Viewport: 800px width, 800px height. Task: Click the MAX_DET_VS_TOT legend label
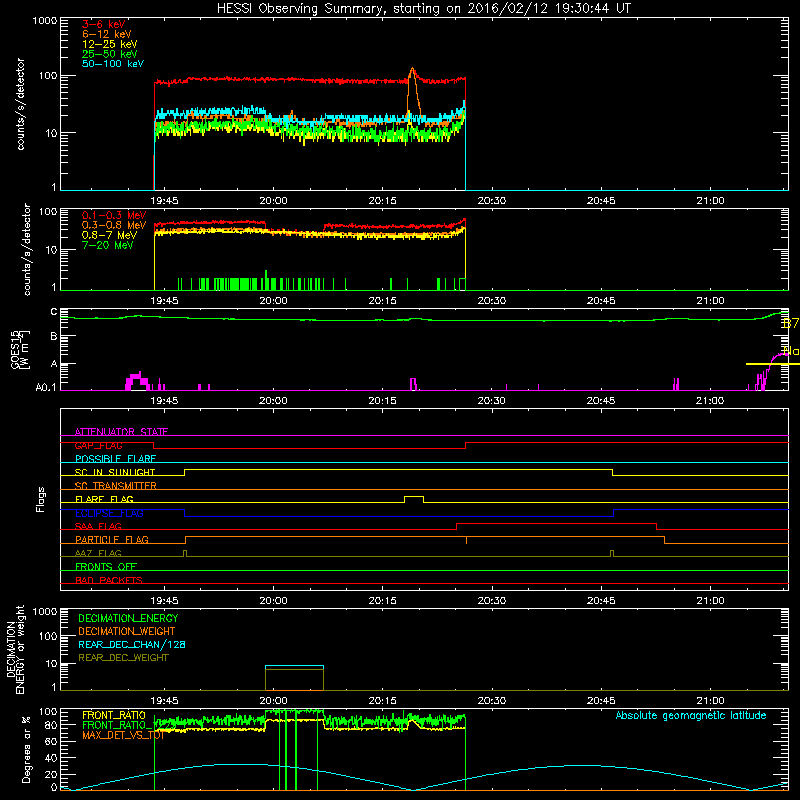123,735
